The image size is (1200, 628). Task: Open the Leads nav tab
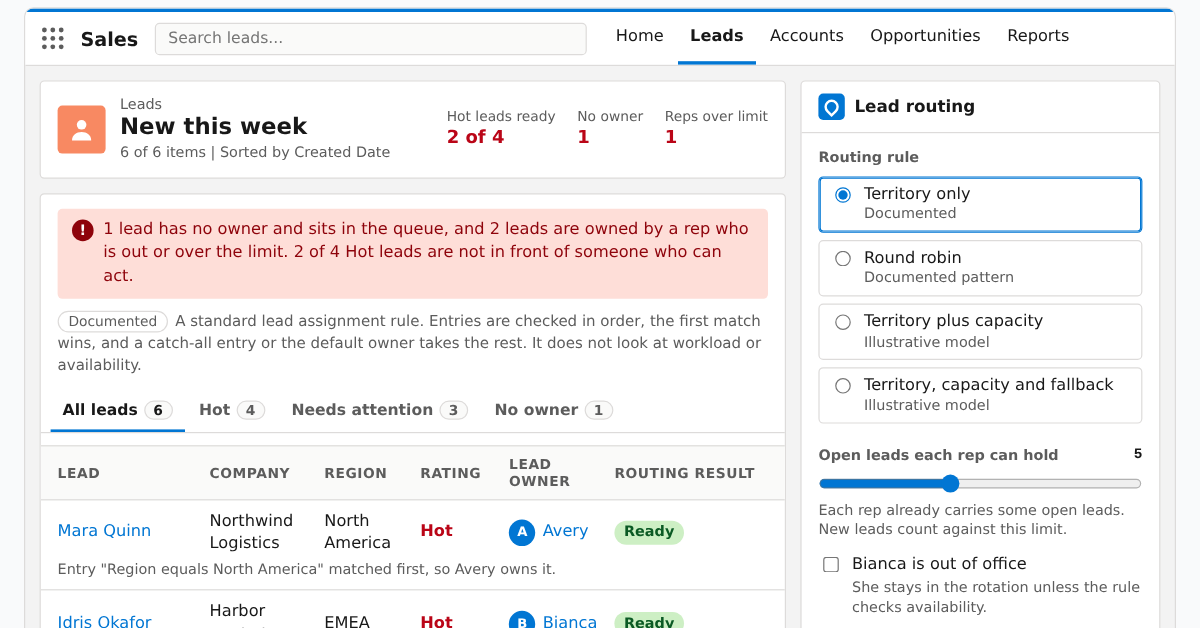717,36
